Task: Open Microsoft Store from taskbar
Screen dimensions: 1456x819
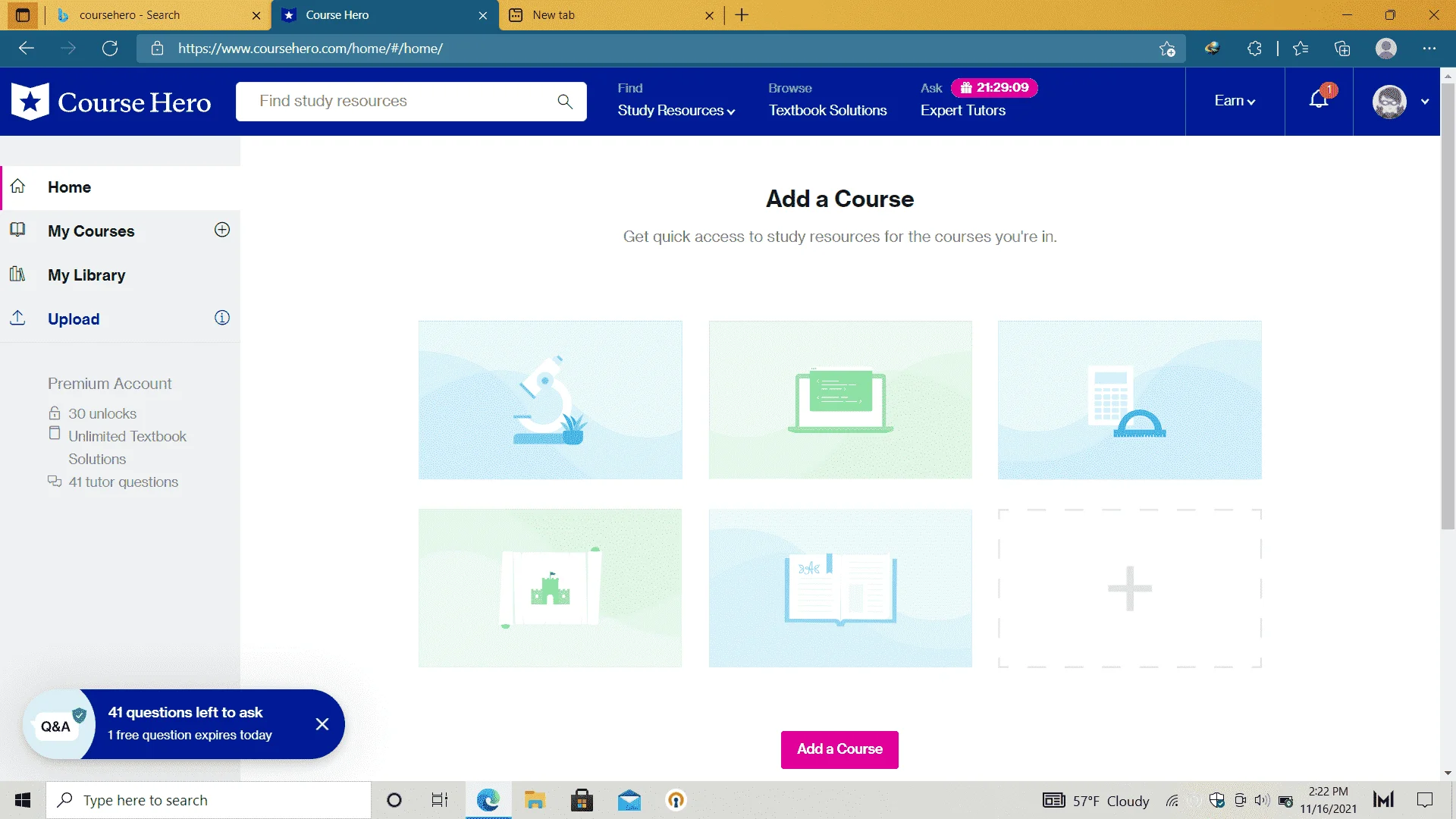Action: tap(582, 800)
